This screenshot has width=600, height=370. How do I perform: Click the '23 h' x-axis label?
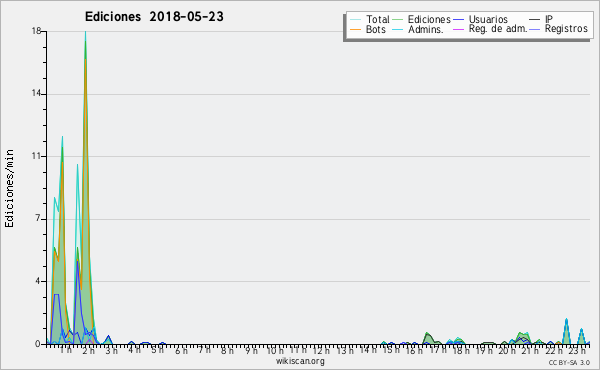[577, 350]
